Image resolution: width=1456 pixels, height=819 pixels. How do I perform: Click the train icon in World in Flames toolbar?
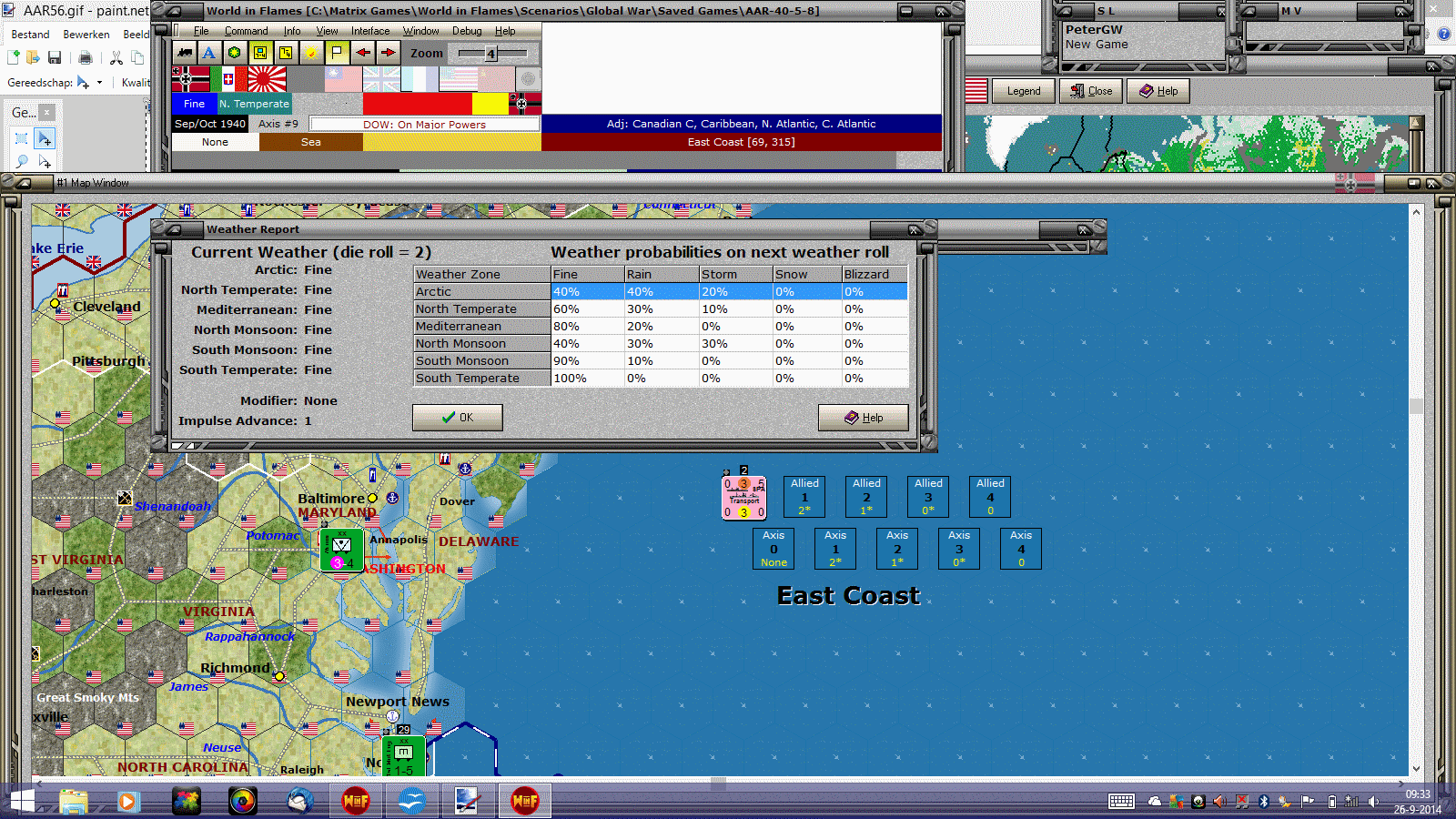click(x=185, y=53)
